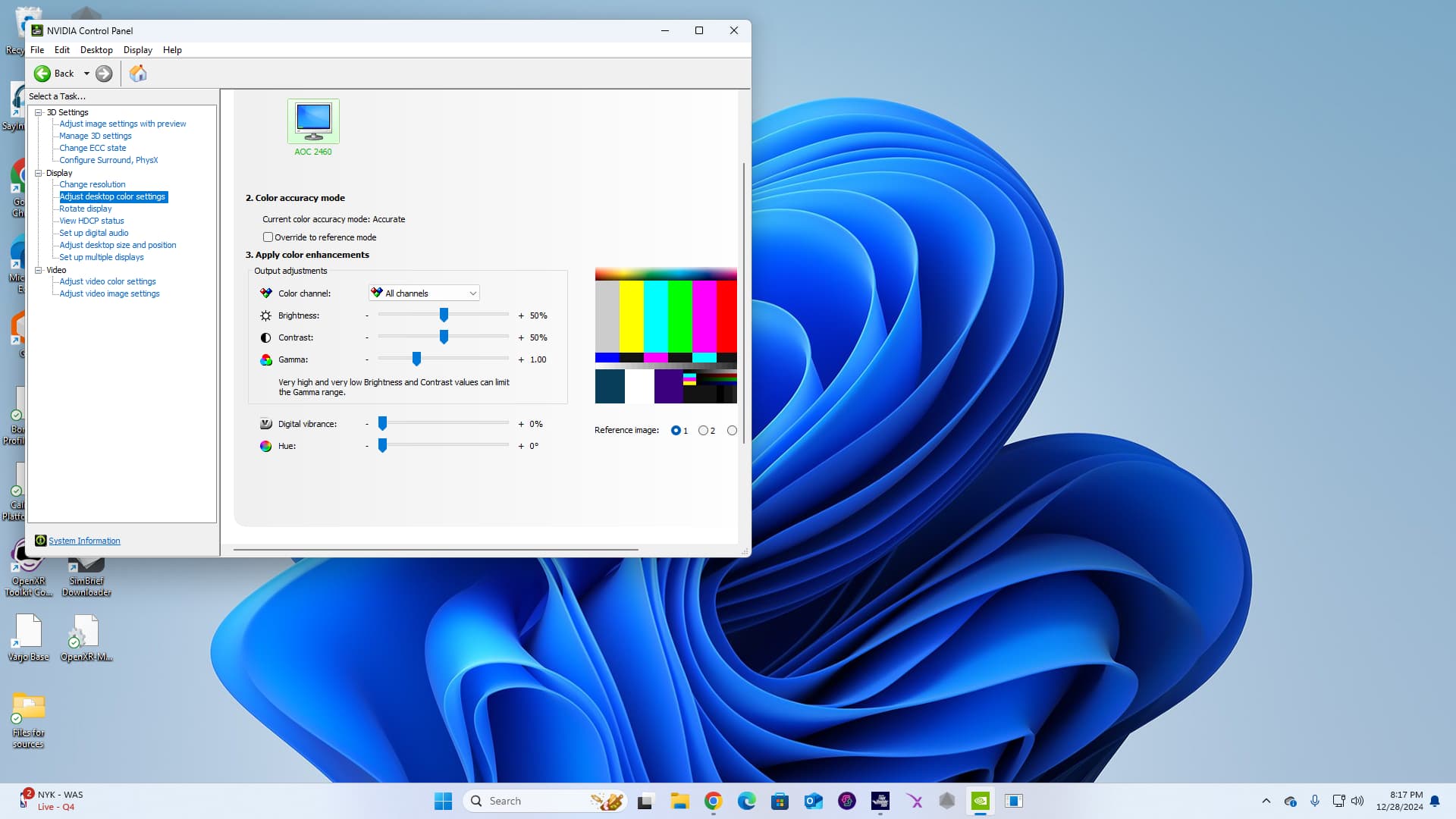Open Adjust image settings with preview
The width and height of the screenshot is (1456, 819).
tap(123, 124)
